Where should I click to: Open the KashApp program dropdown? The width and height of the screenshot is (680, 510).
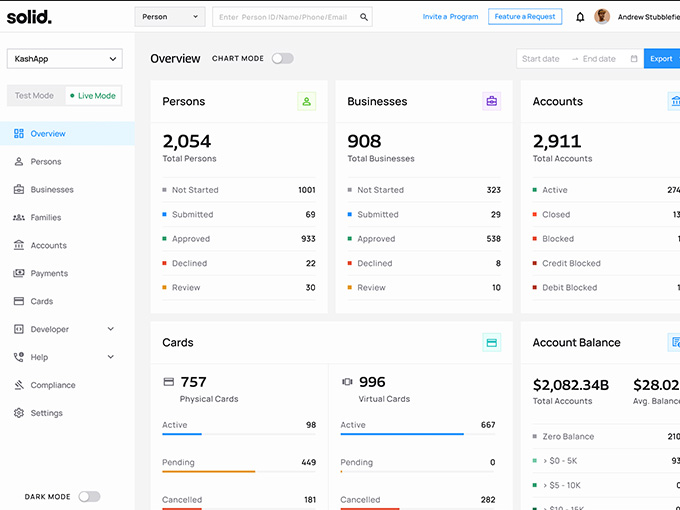coord(64,59)
